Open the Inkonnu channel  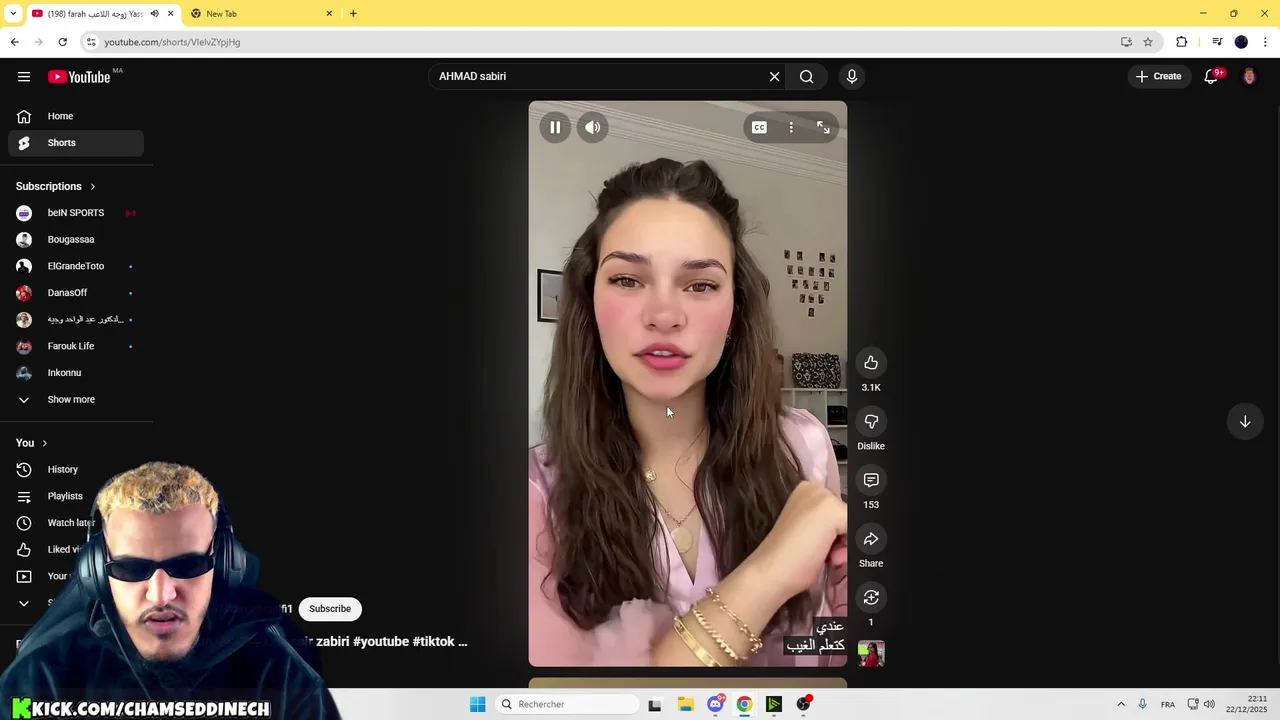coord(76,373)
